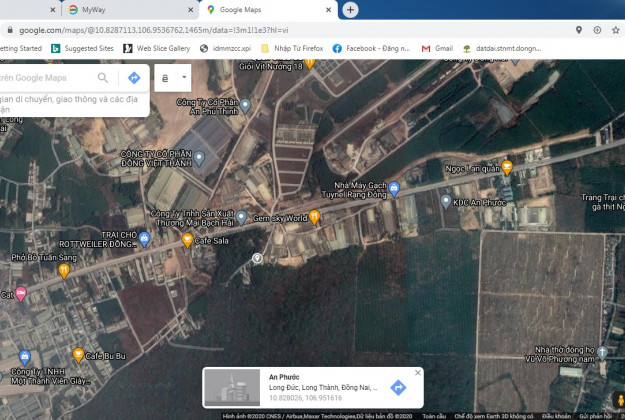Click the Một Thành Viên Giấy shopping marker
The height and width of the screenshot is (420, 625).
(x=25, y=357)
